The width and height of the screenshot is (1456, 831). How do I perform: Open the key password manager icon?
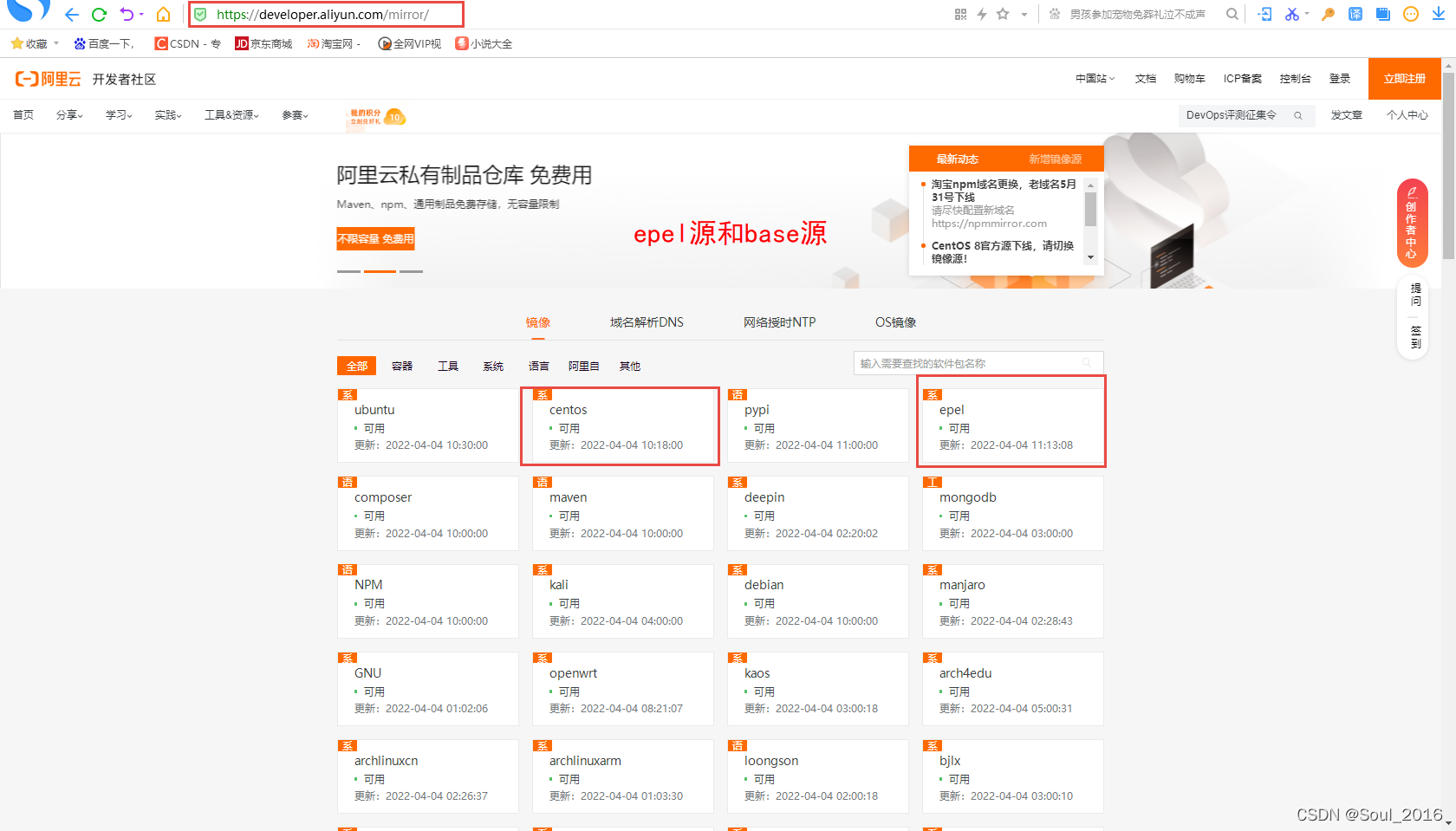pos(1328,14)
